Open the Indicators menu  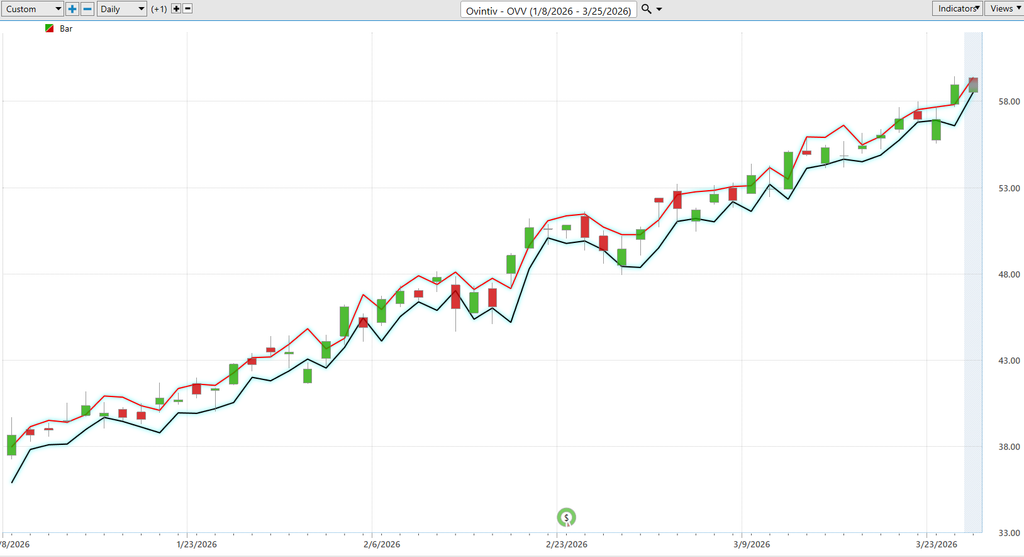point(957,8)
